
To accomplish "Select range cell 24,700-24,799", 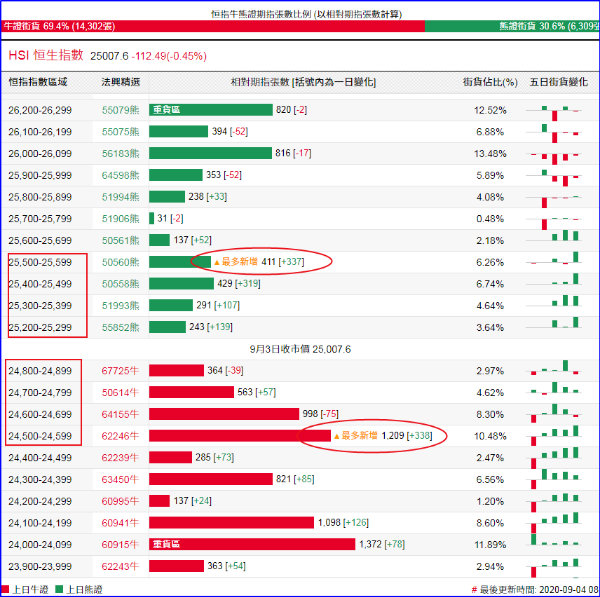I will 40,393.
